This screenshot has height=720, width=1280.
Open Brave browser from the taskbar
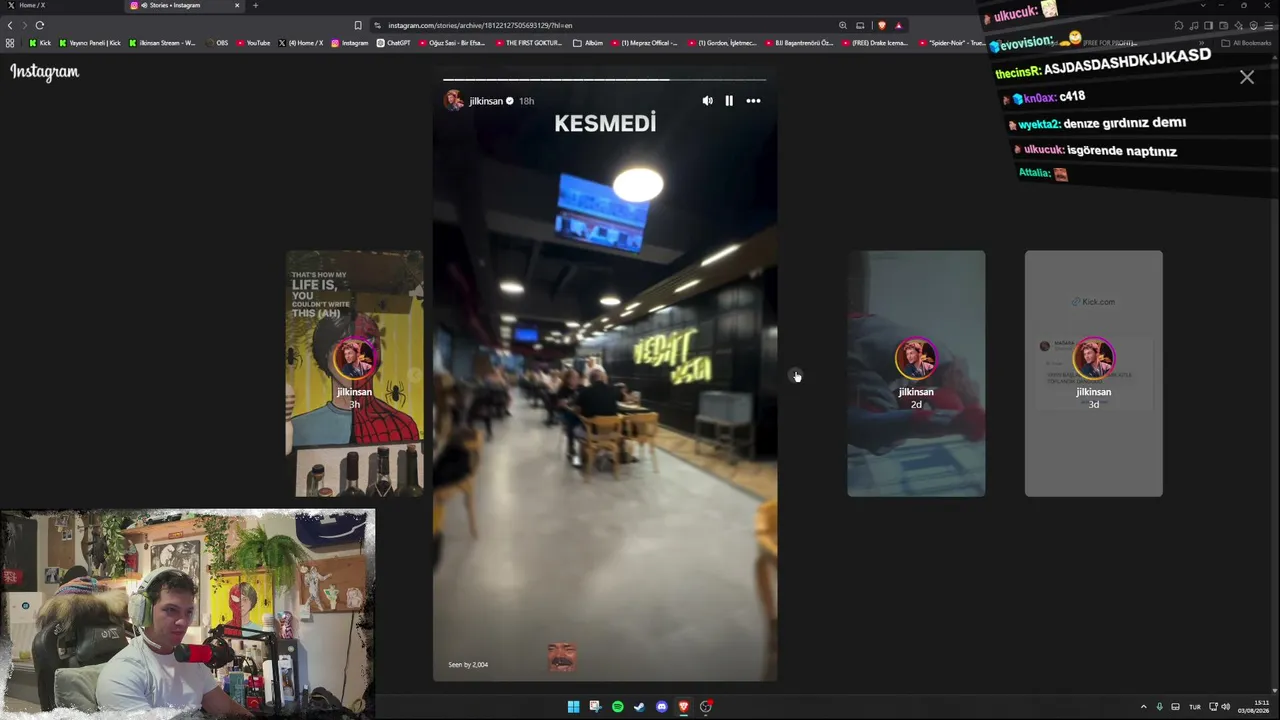(683, 707)
